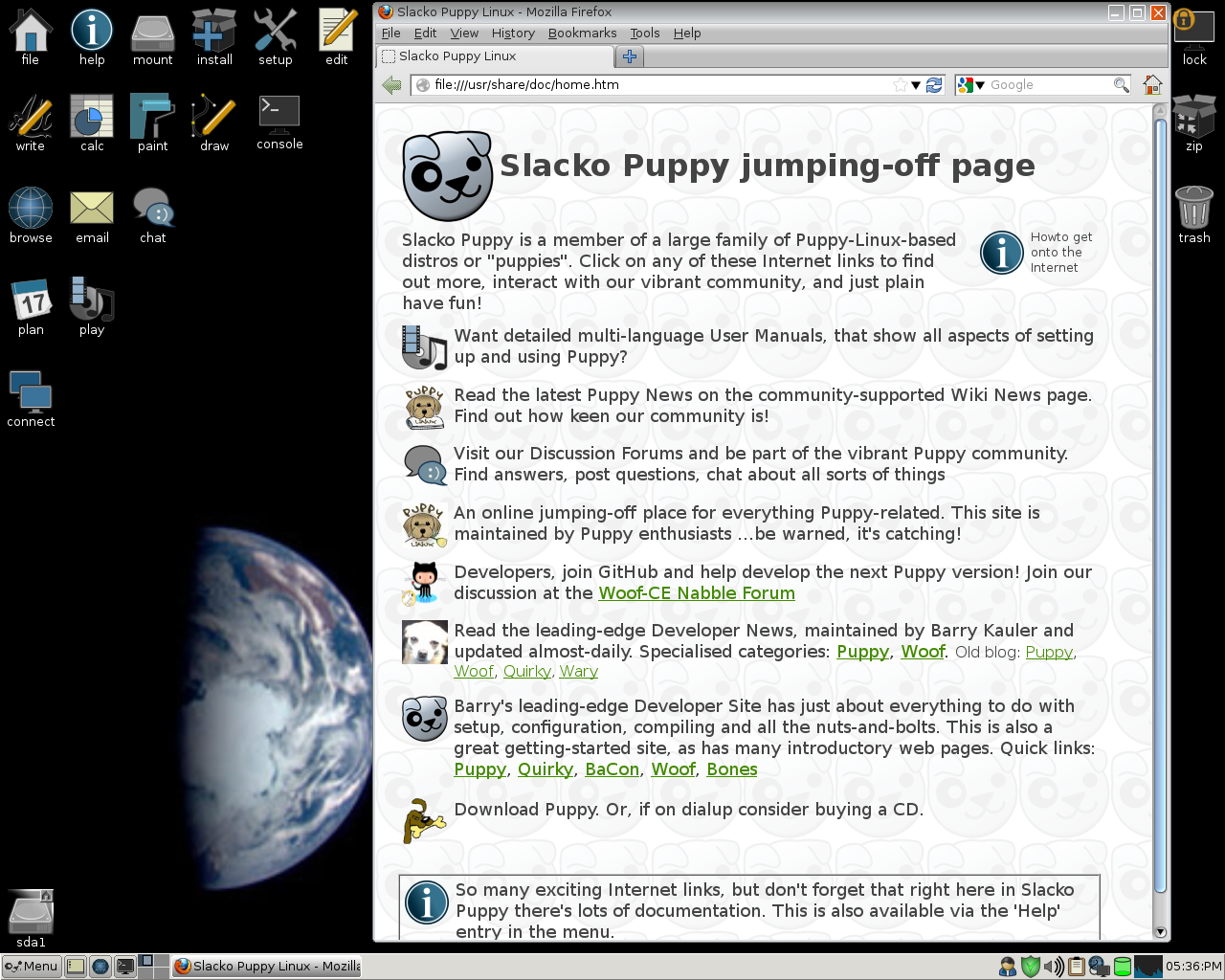This screenshot has width=1225, height=980.
Task: Click the globe browser launcher in taskbar
Action: tap(100, 967)
